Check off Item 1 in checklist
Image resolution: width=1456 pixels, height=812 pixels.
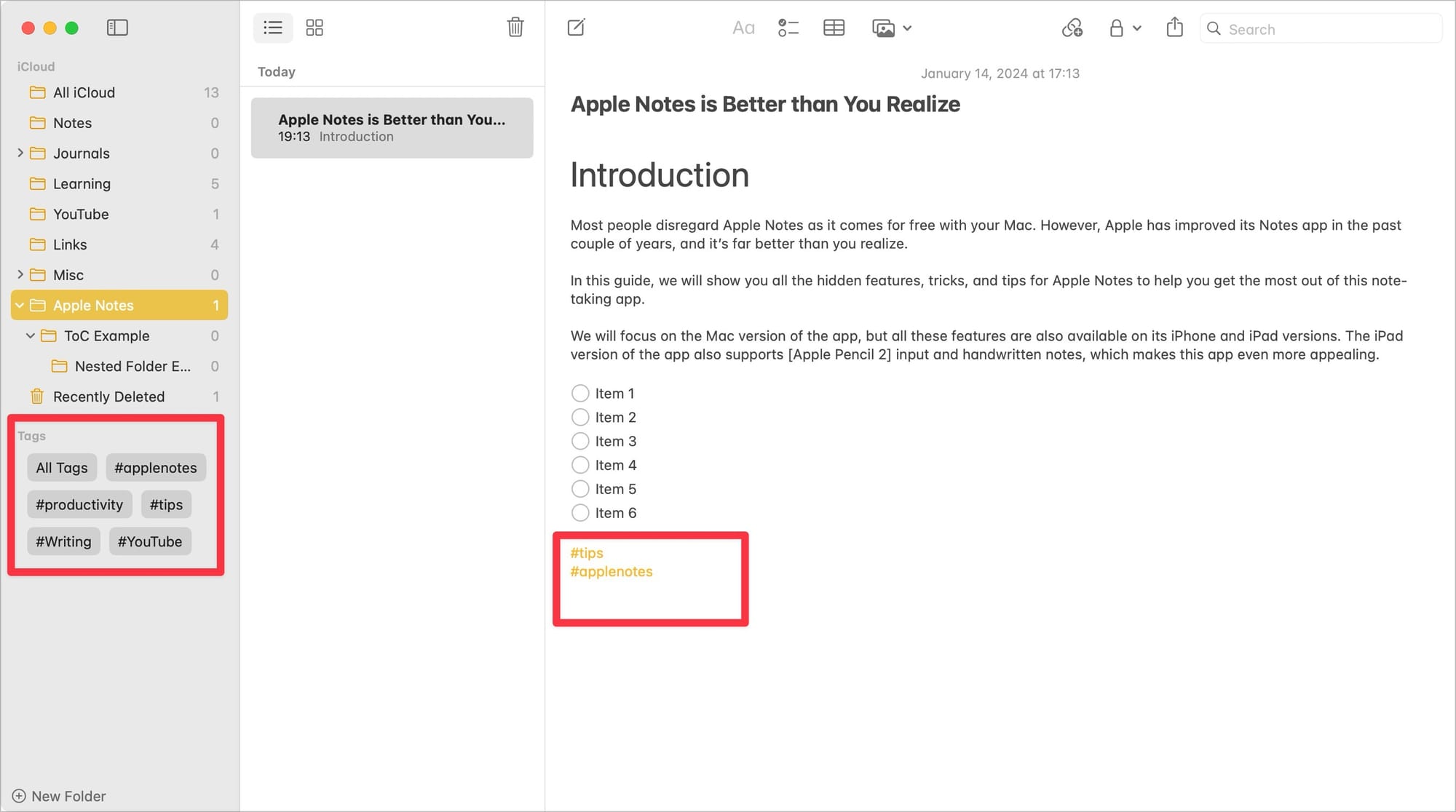[580, 394]
